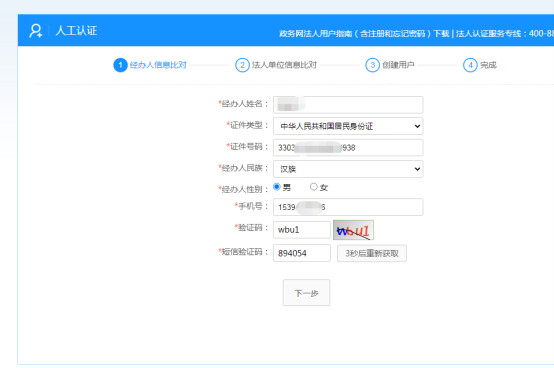Select step 4 circle 完成
Image resolution: width=554 pixels, height=368 pixels.
(x=470, y=65)
